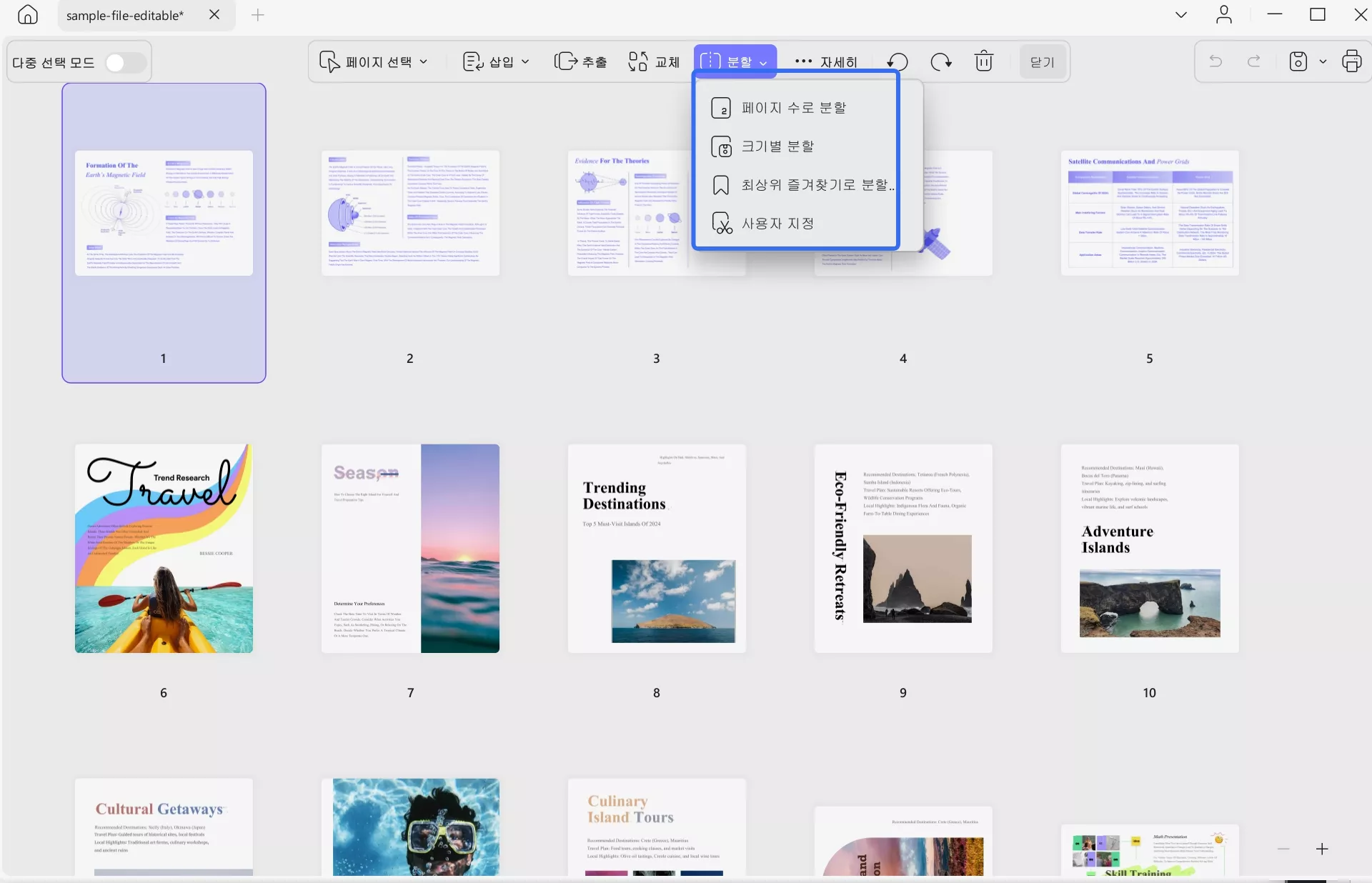The height and width of the screenshot is (883, 1372).
Task: Select page 7 Season thumbnail
Action: tap(410, 549)
